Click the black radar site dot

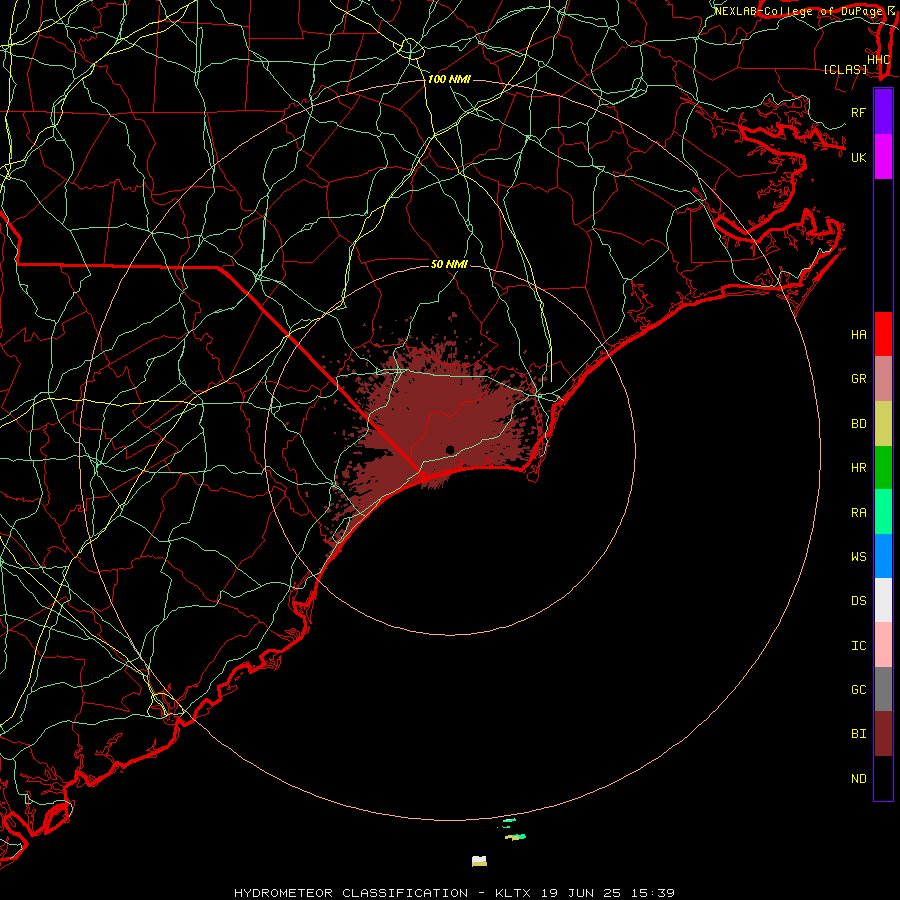[450, 450]
